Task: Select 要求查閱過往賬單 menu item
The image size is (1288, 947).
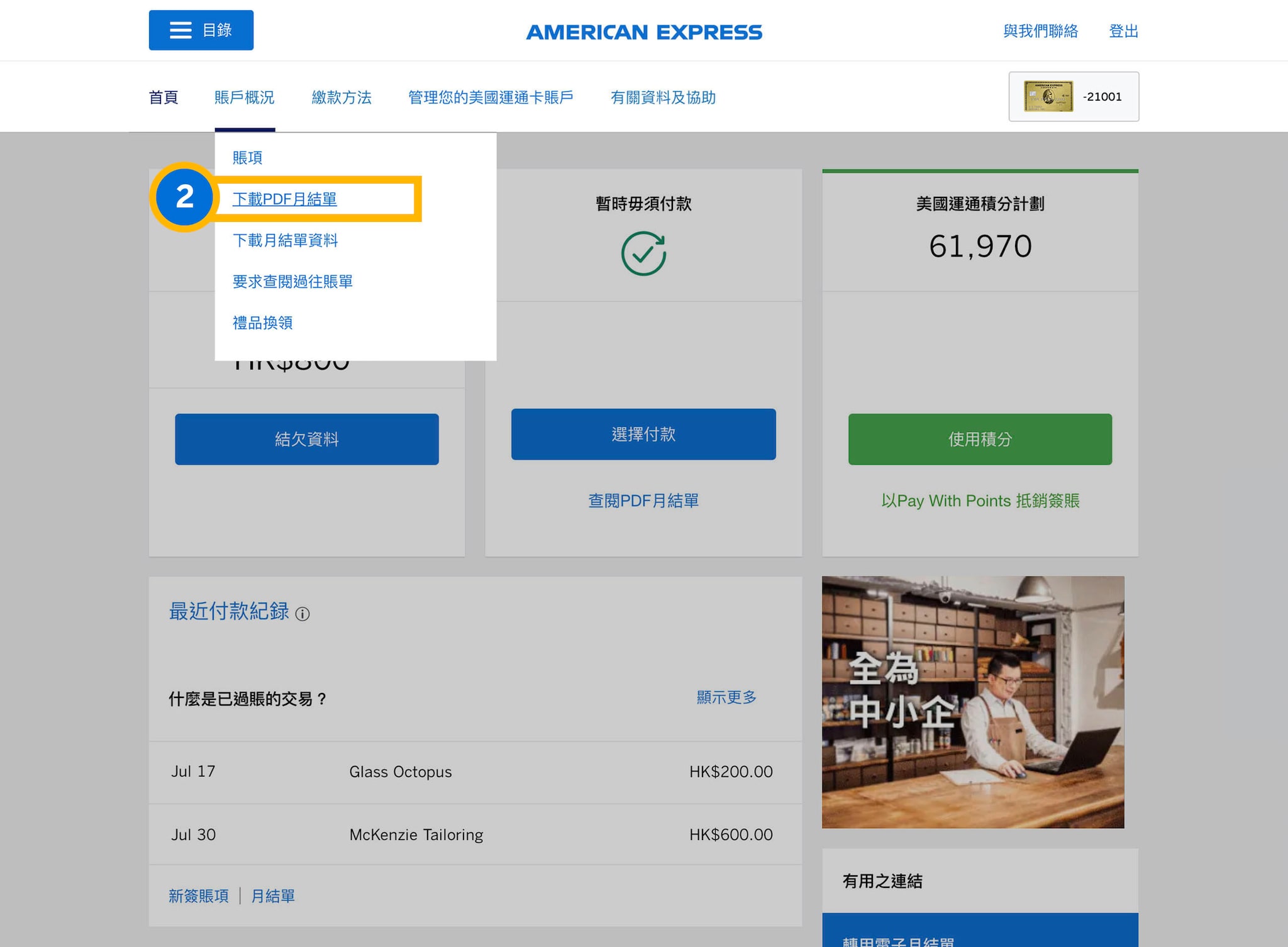Action: 292,282
